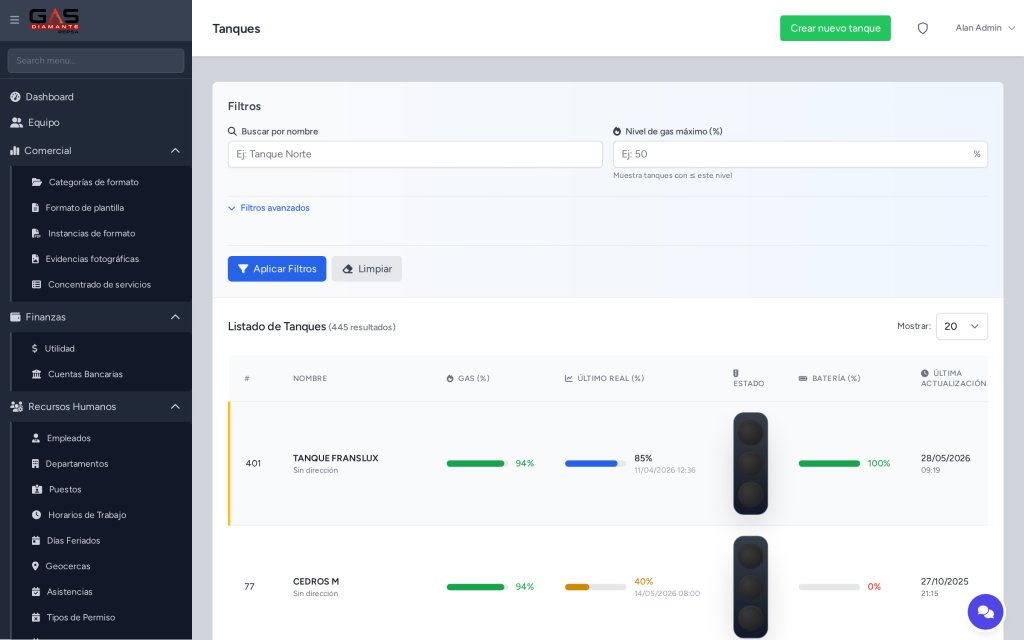Click the ÚLTIMO REAL (%) column header
Screen dimensions: 1024x640
(604, 379)
